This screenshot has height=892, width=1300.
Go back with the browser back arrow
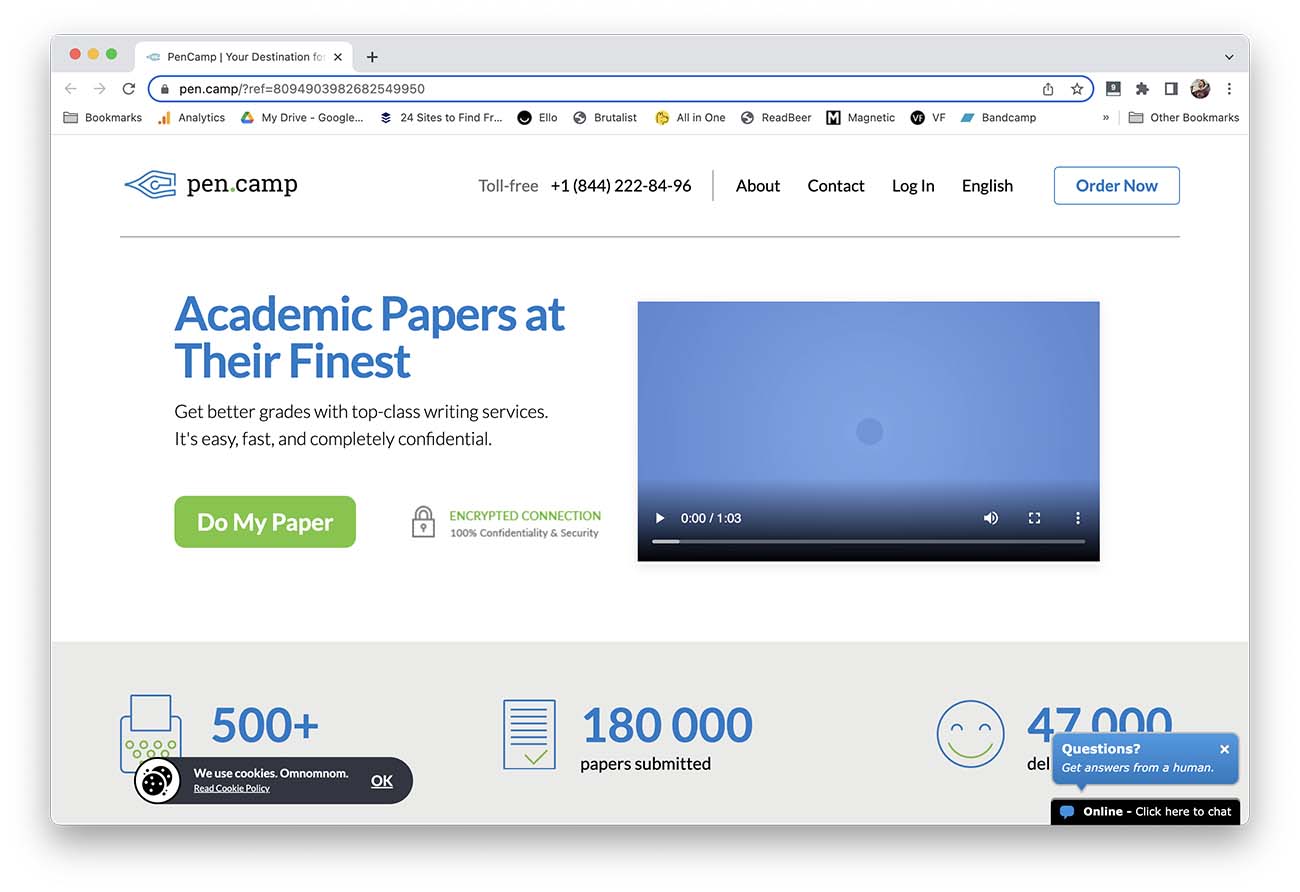coord(70,89)
